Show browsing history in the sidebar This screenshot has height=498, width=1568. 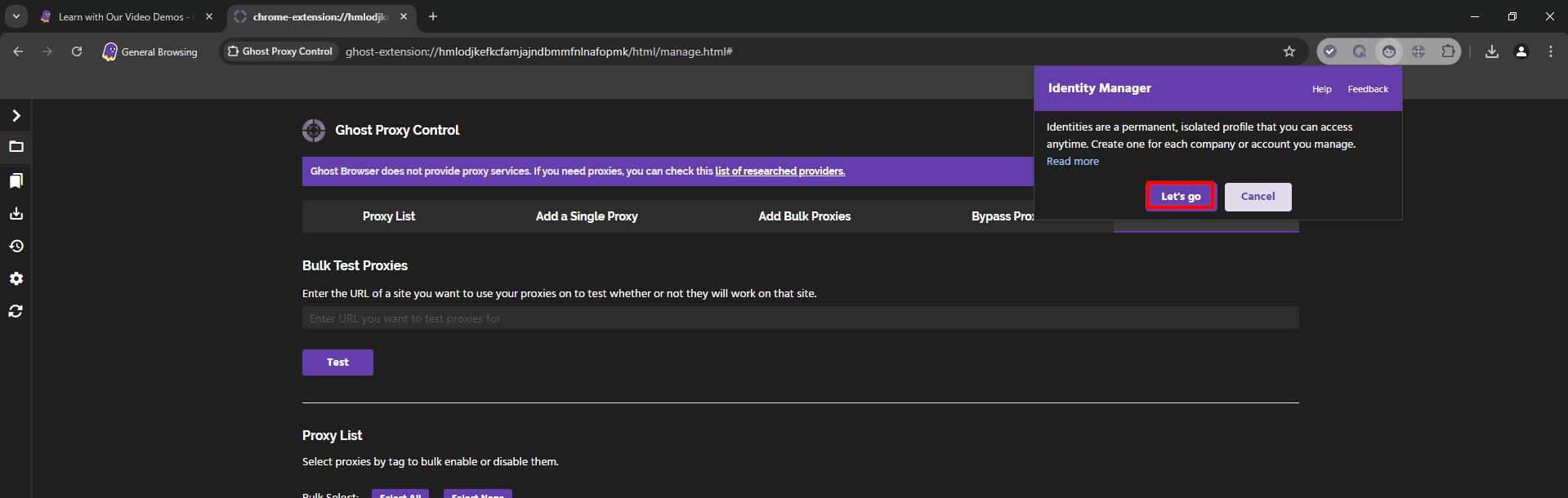[x=16, y=246]
